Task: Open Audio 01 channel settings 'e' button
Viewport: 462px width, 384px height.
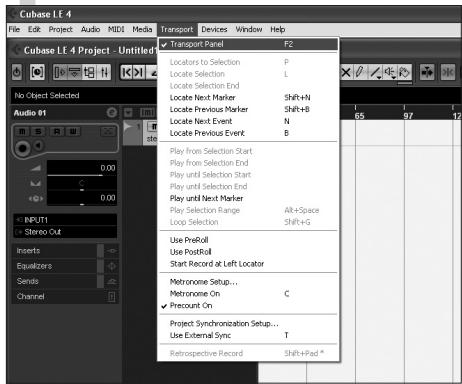Action: [112, 113]
